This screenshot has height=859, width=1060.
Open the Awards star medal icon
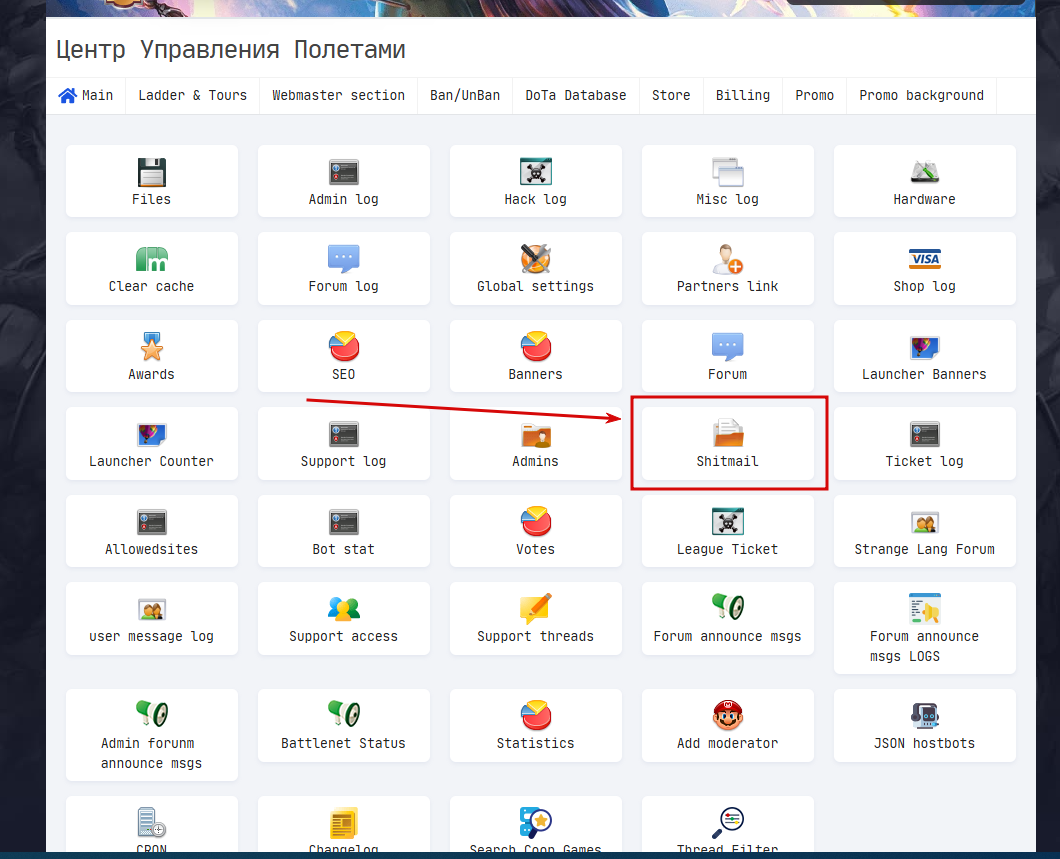coord(151,347)
